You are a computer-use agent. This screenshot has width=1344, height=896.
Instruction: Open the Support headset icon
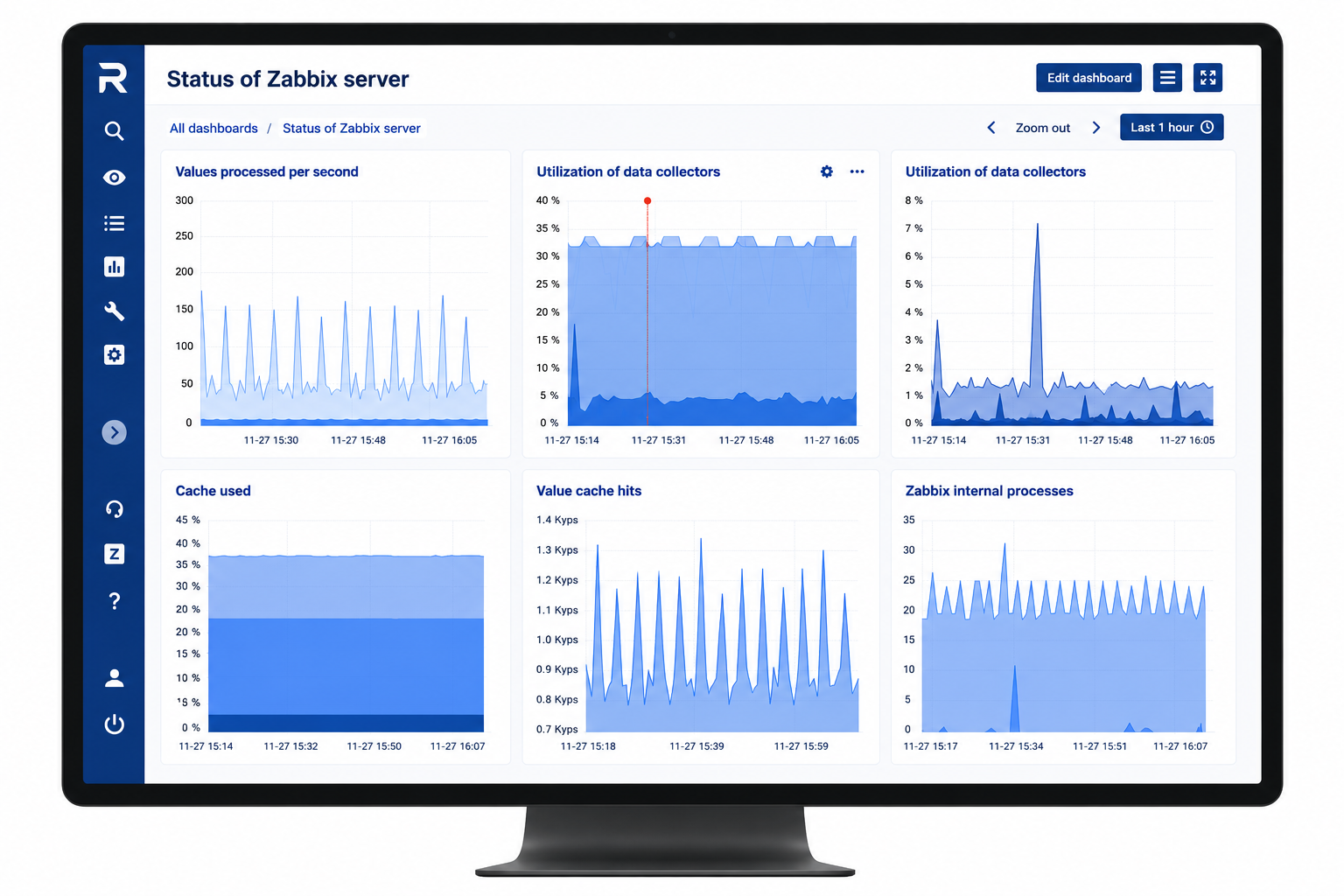point(114,508)
